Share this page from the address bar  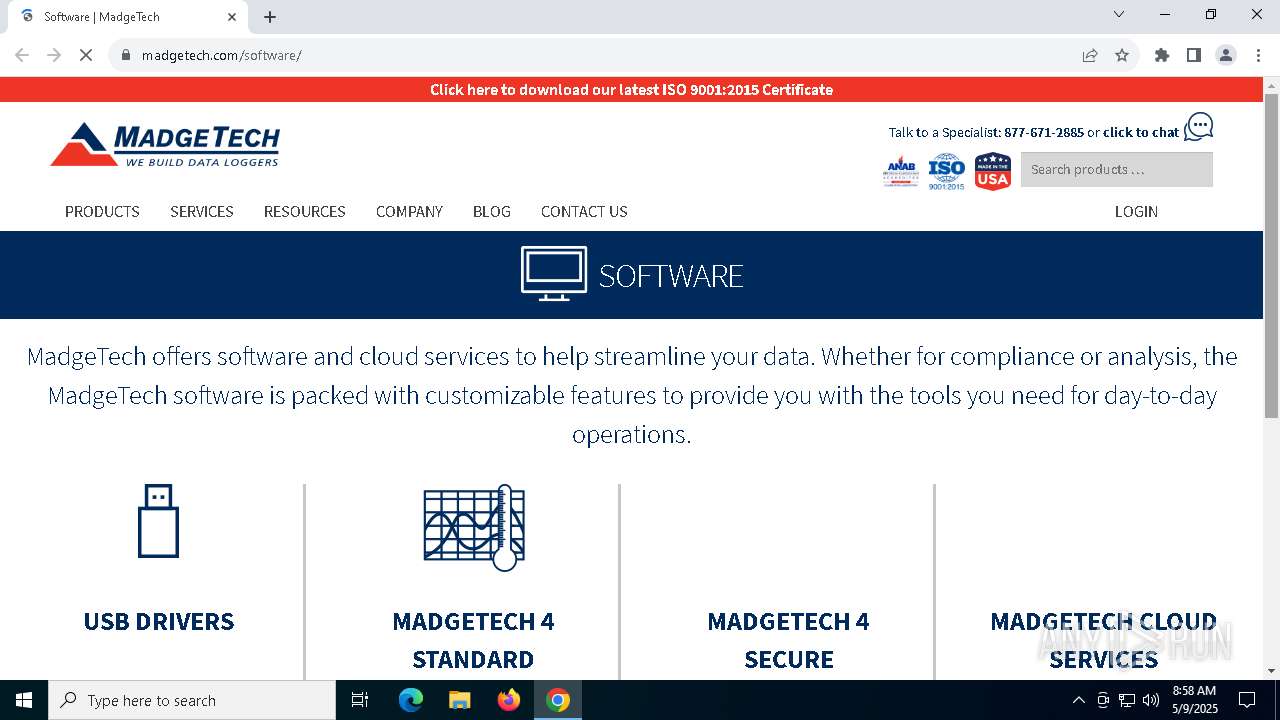tap(1090, 55)
